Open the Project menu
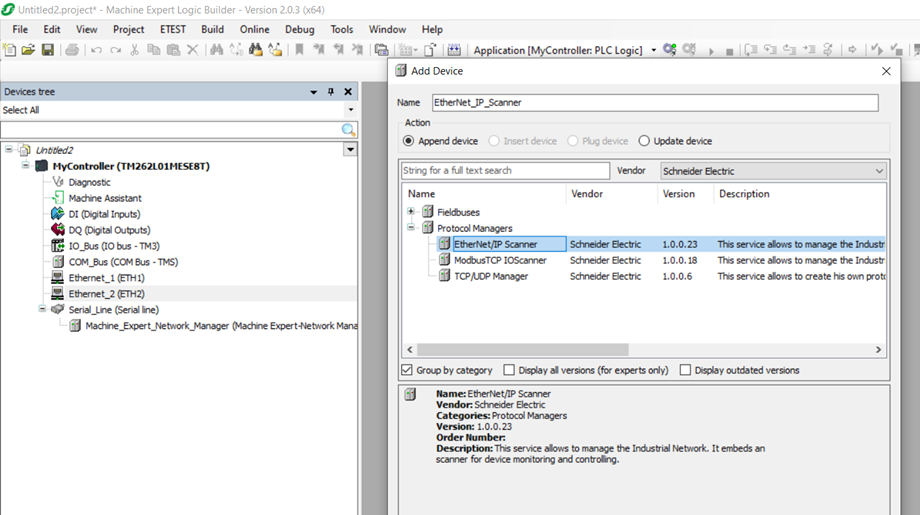The image size is (920, 515). [128, 29]
